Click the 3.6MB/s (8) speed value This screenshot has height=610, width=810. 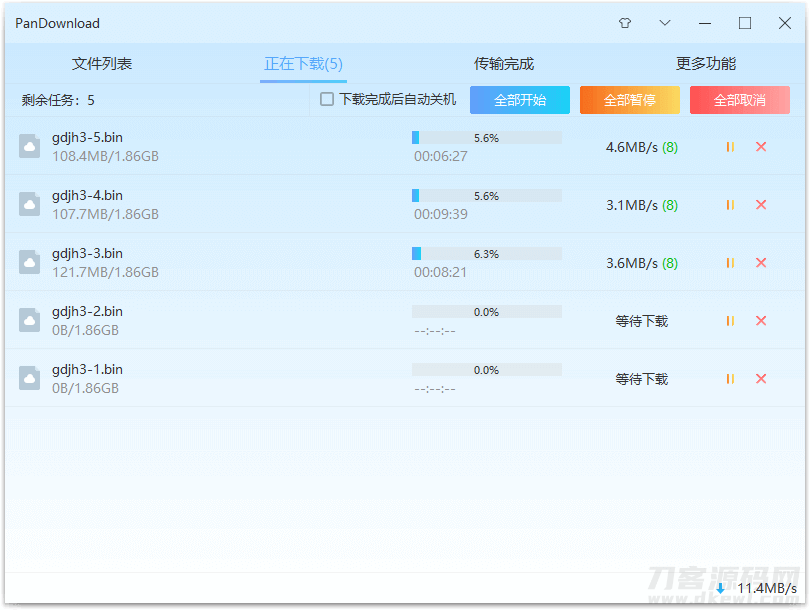[x=642, y=263]
